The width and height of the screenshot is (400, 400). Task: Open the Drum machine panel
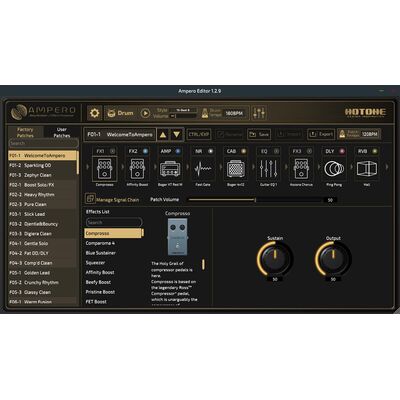point(120,113)
